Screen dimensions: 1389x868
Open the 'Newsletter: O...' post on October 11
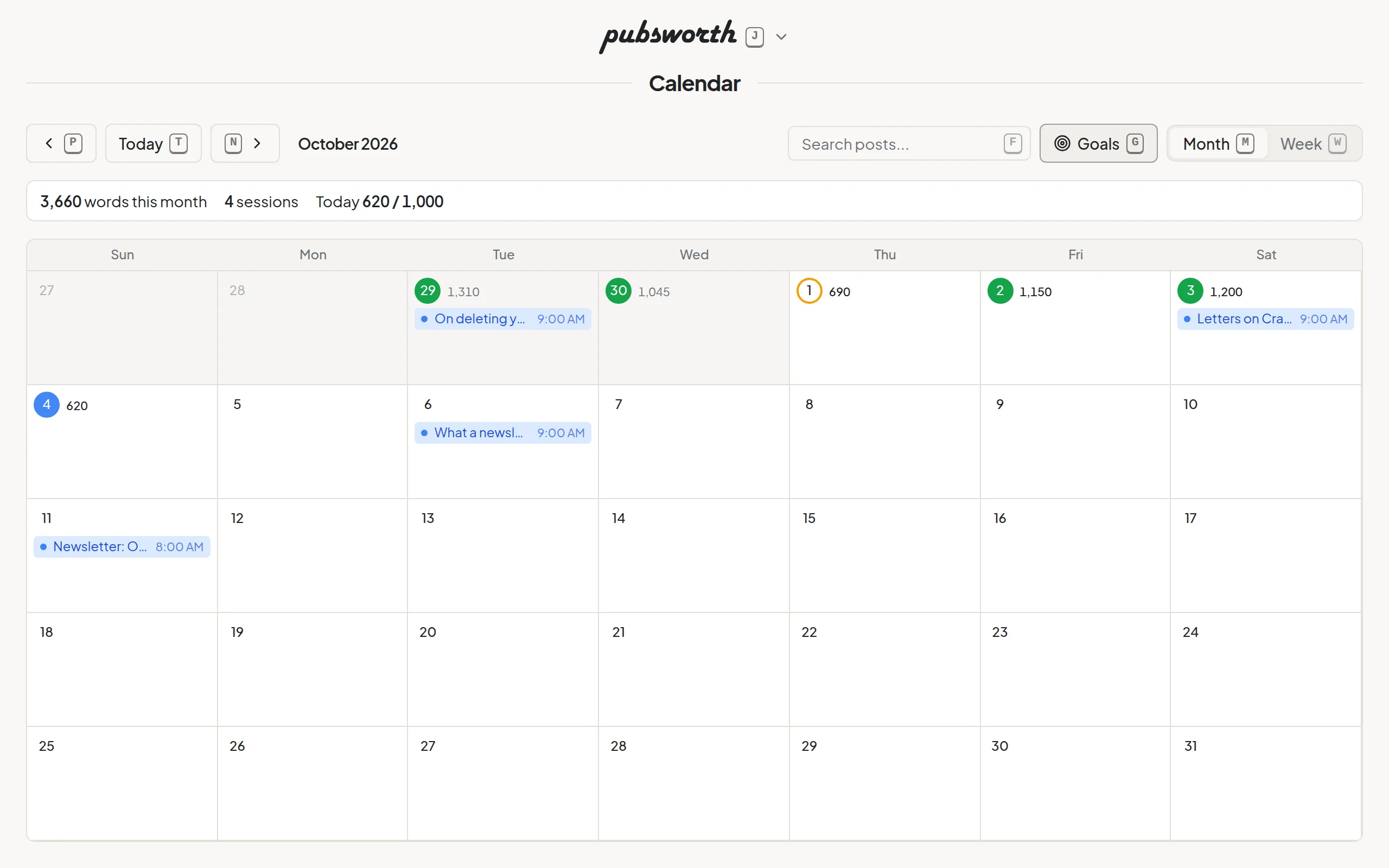(122, 547)
